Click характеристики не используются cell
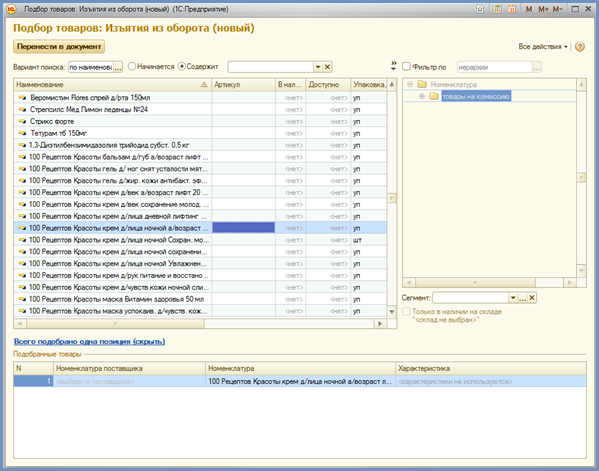 [491, 381]
